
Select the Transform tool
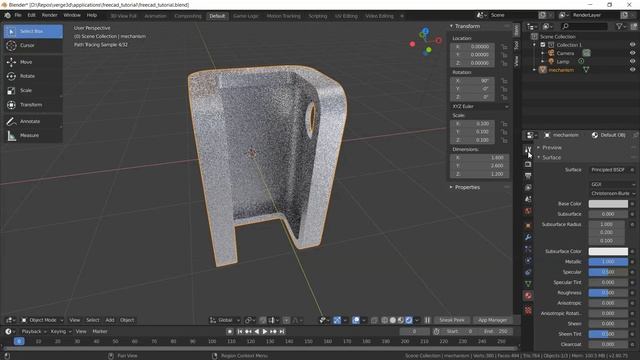click(x=33, y=105)
